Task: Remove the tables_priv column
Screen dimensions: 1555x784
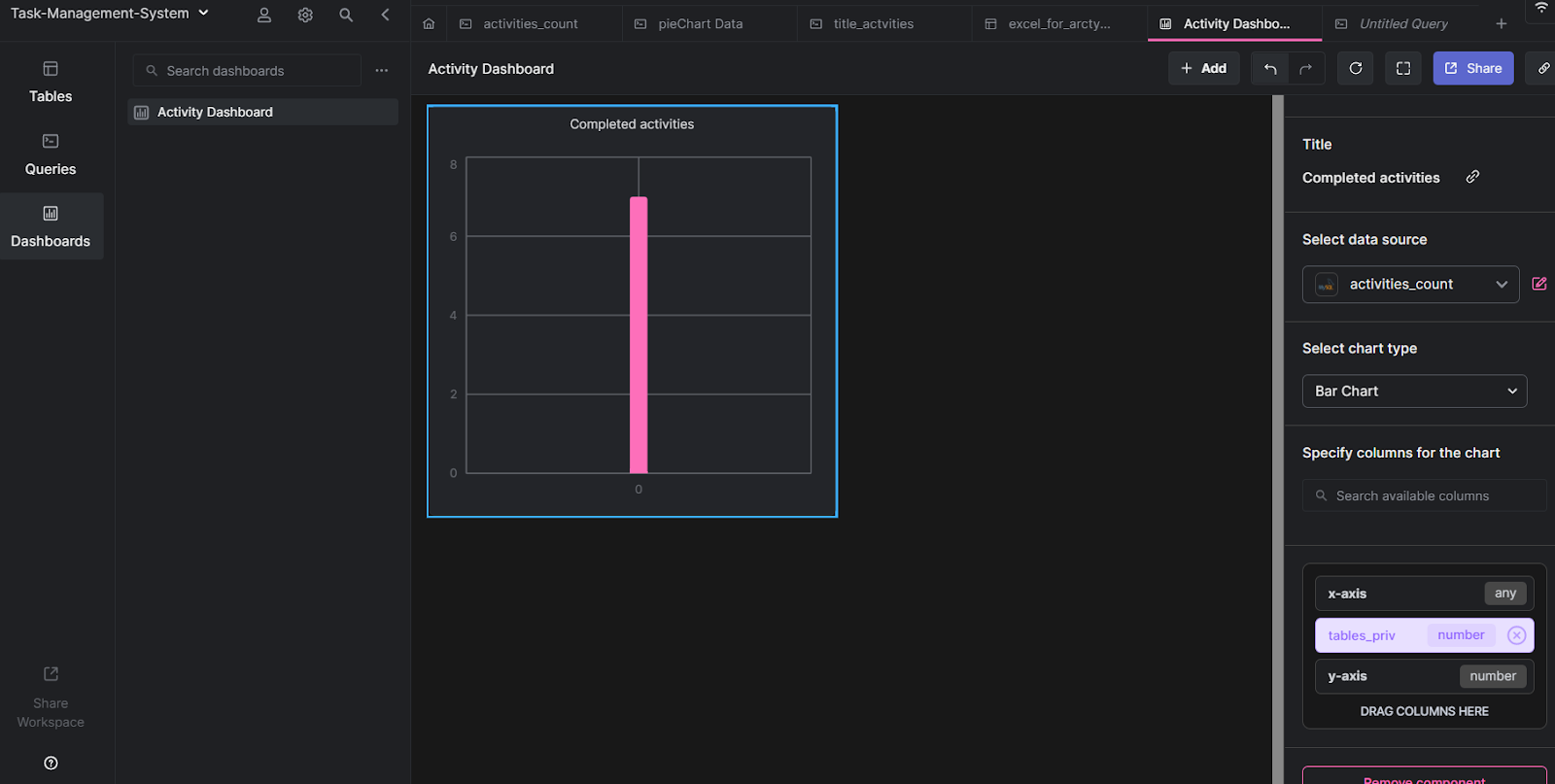Action: [x=1516, y=635]
